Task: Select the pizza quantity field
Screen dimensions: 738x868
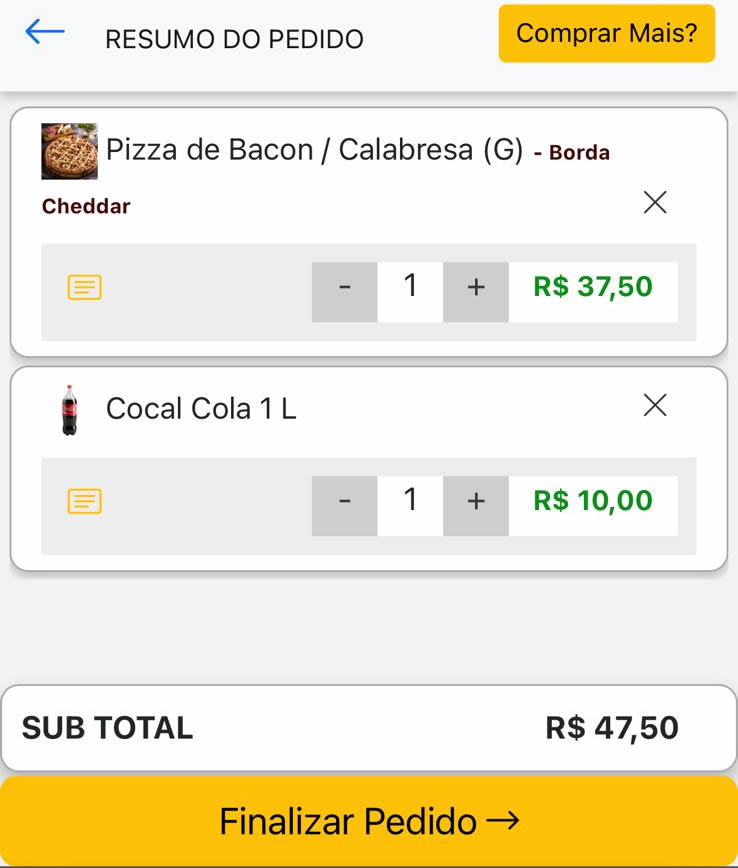Action: (x=410, y=292)
